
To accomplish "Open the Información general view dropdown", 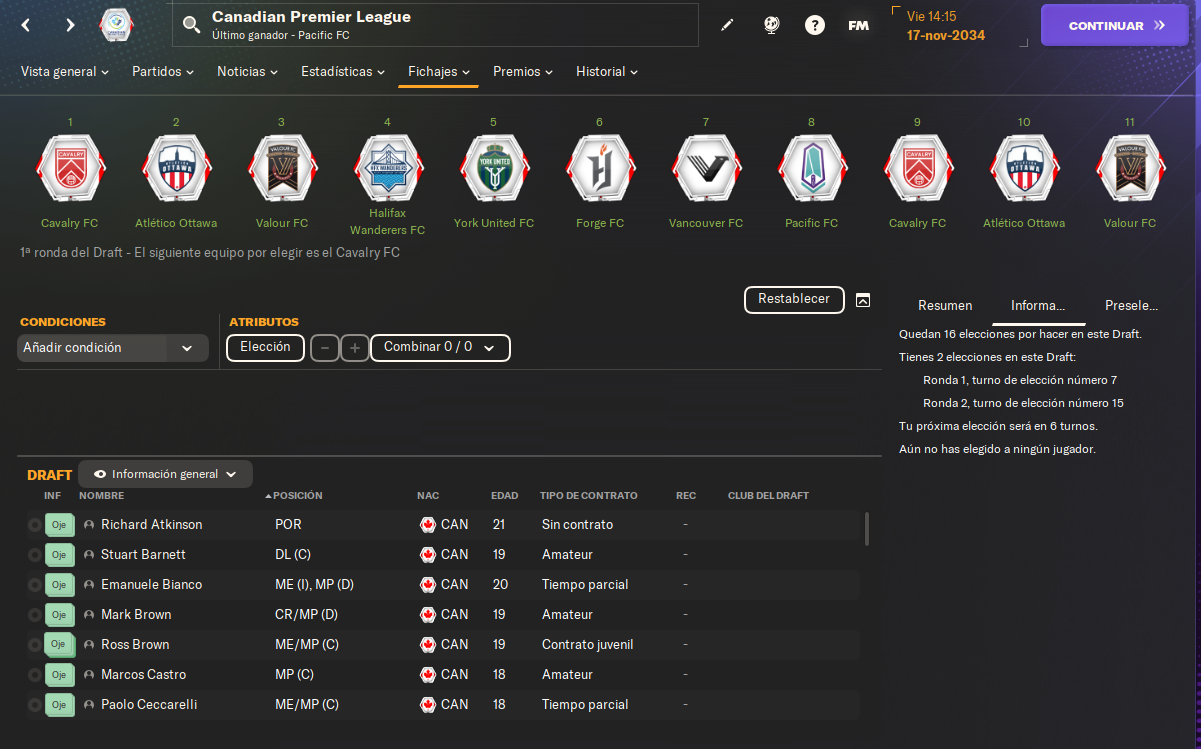I will pyautogui.click(x=165, y=474).
